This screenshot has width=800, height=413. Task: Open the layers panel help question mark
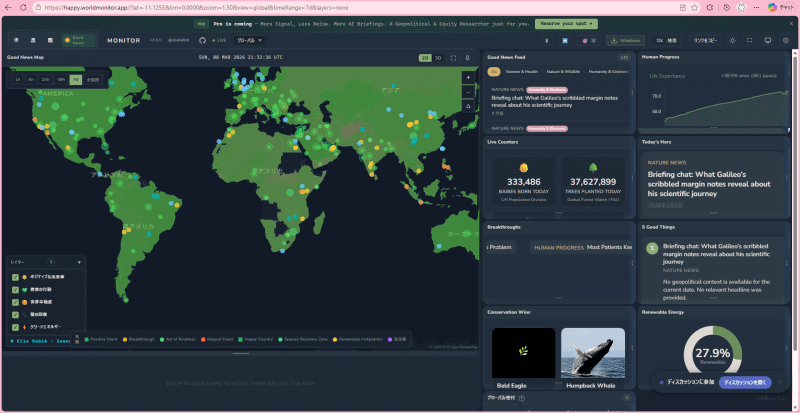(51, 262)
